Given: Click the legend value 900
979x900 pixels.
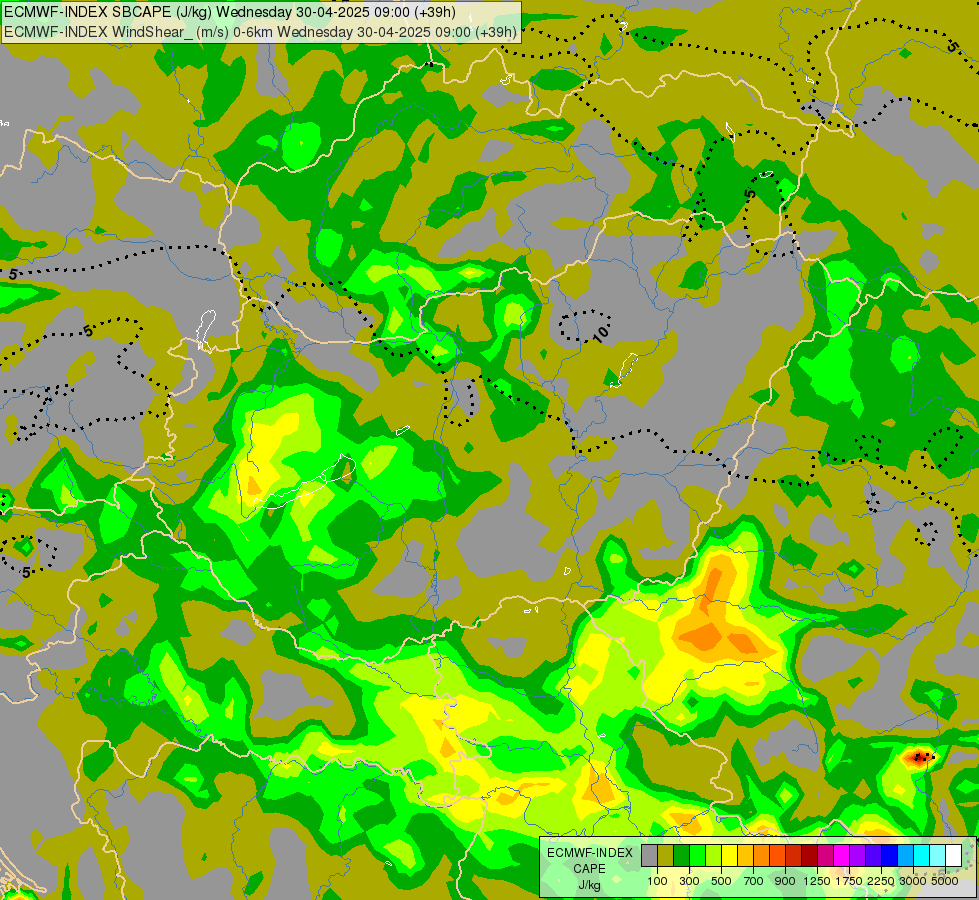Looking at the screenshot, I should click(785, 881).
